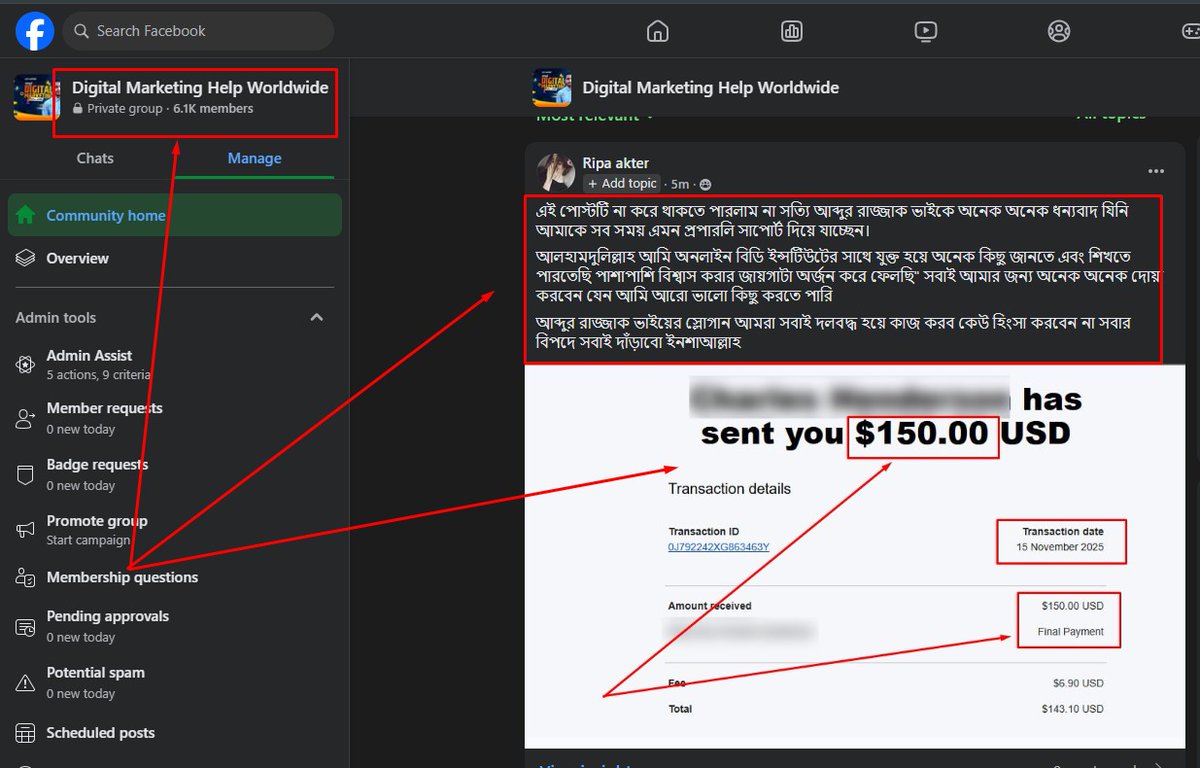The image size is (1200, 768).
Task: Click the Promote group megaphone icon
Action: click(26, 530)
